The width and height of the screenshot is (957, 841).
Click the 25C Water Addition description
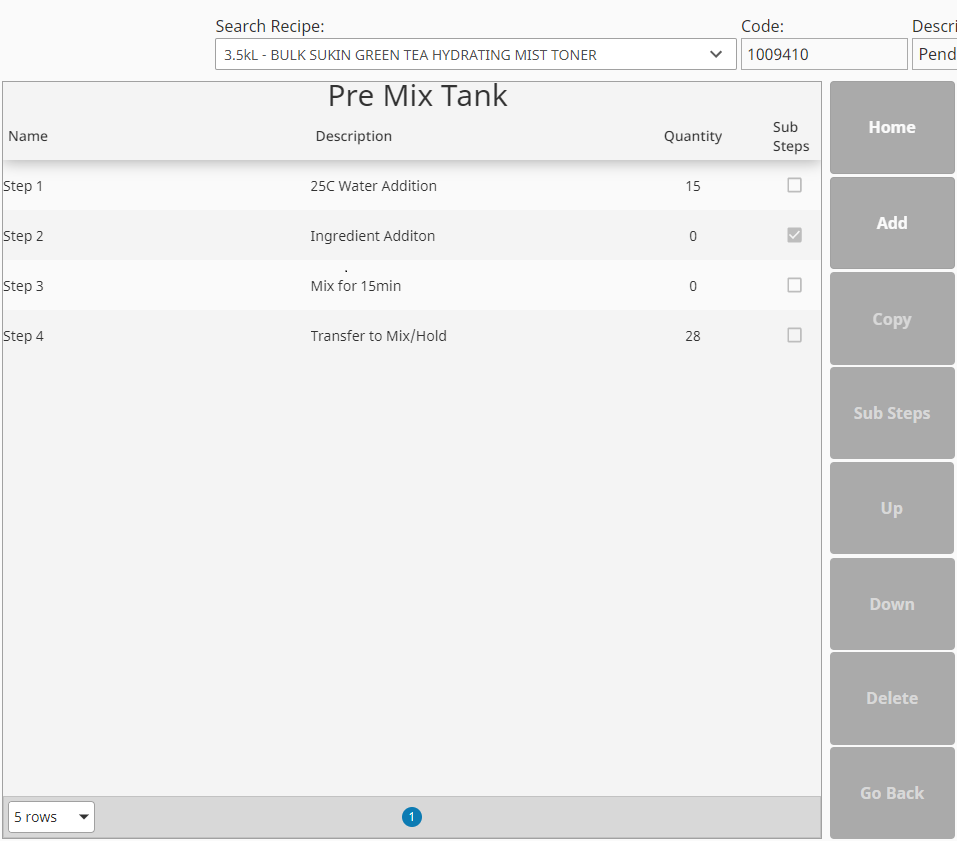(x=374, y=186)
